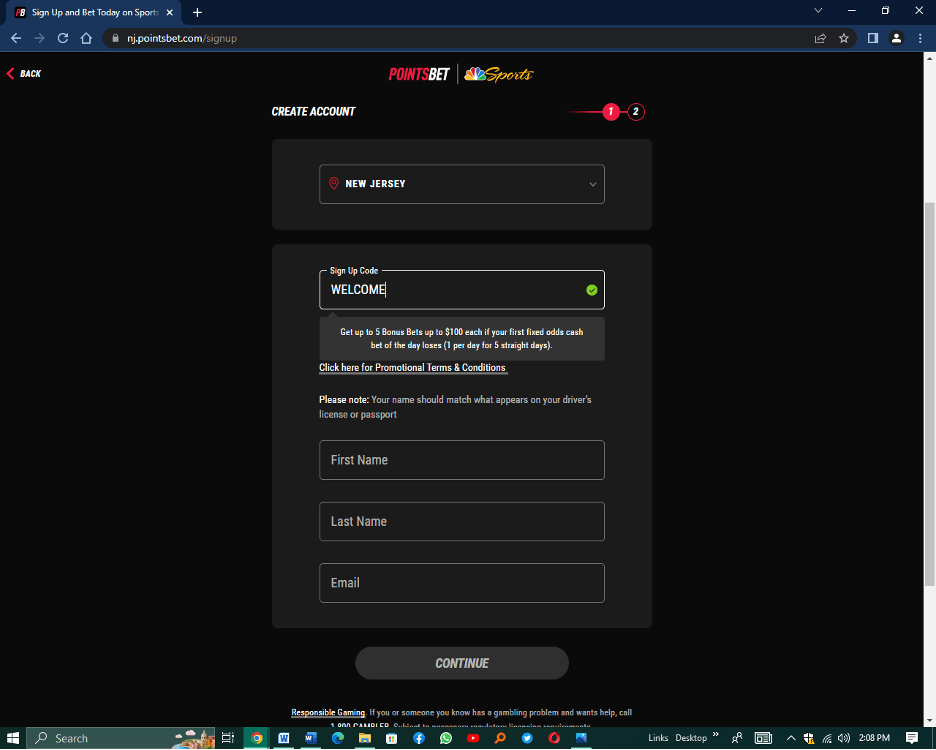The width and height of the screenshot is (936, 750).
Task: Click the red BACK arrow icon
Action: [11, 74]
